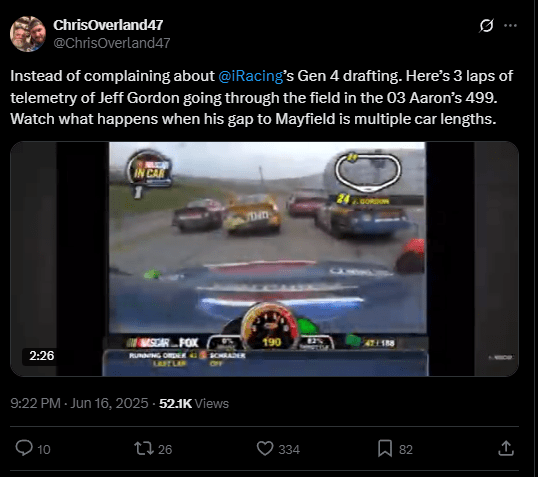
Task: Open the 9:22 PM Jun 16, 2025 timestamp
Action: click(79, 403)
